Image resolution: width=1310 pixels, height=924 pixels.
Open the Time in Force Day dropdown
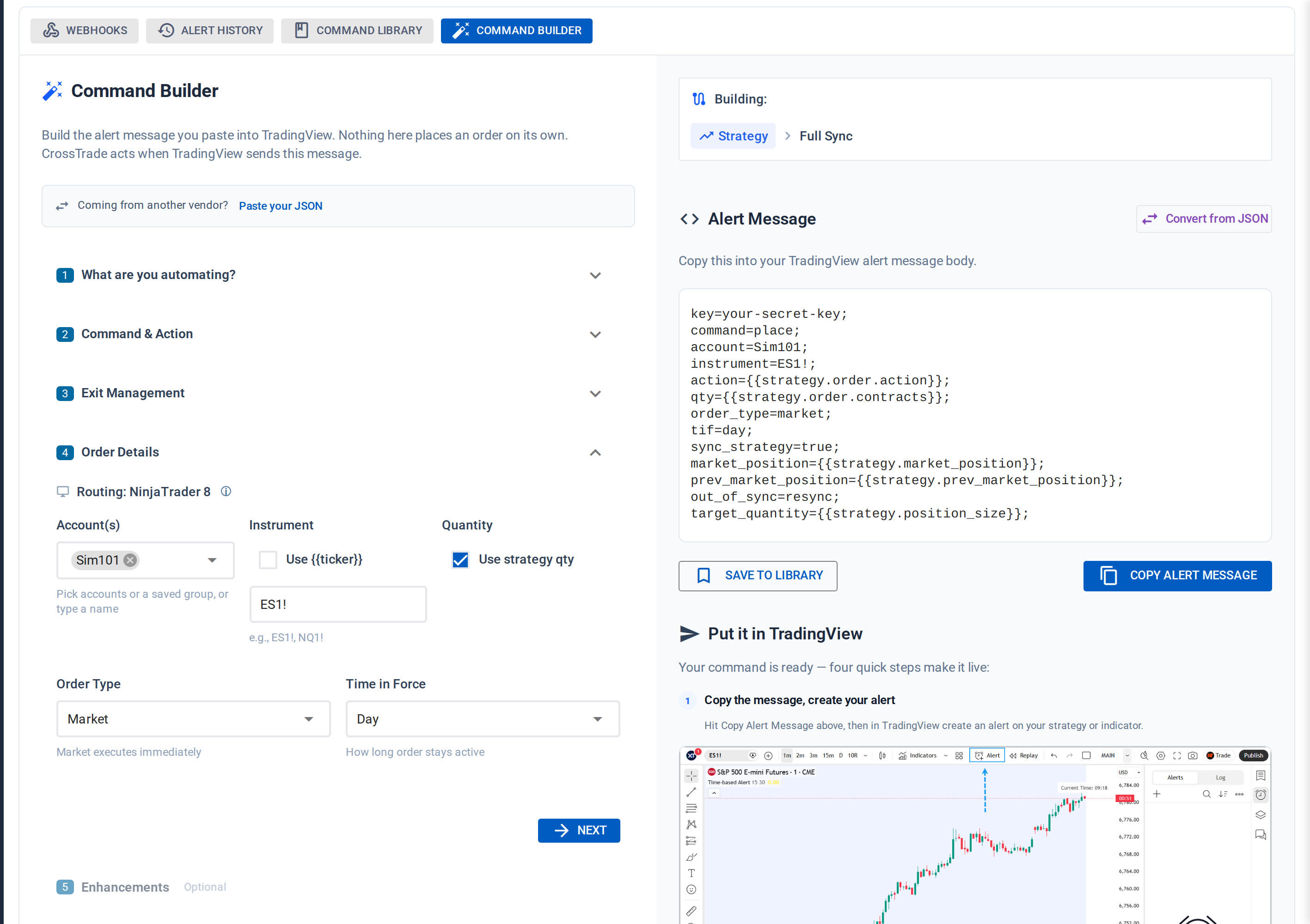483,719
